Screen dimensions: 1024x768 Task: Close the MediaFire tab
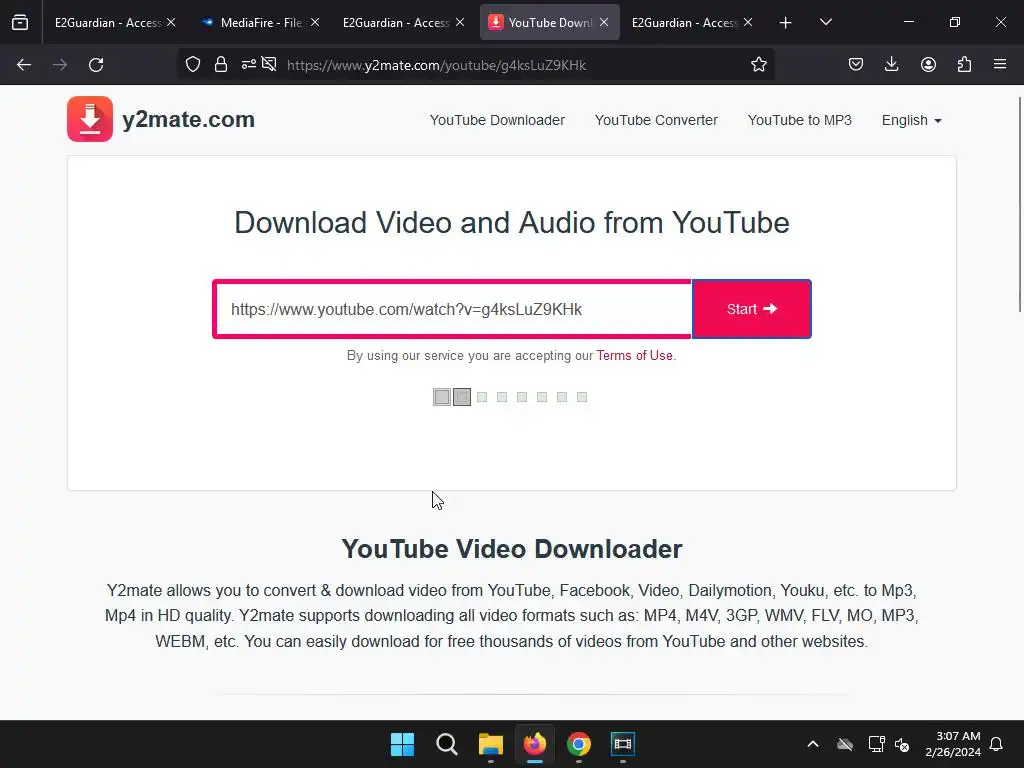(315, 22)
